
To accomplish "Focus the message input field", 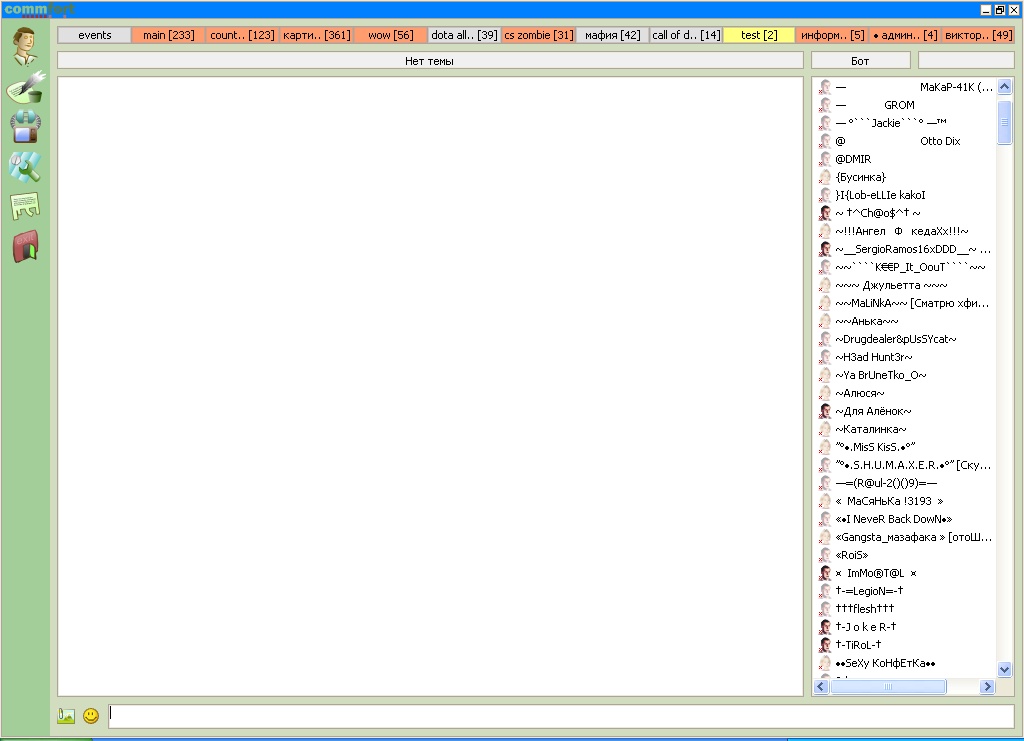I will pyautogui.click(x=560, y=716).
